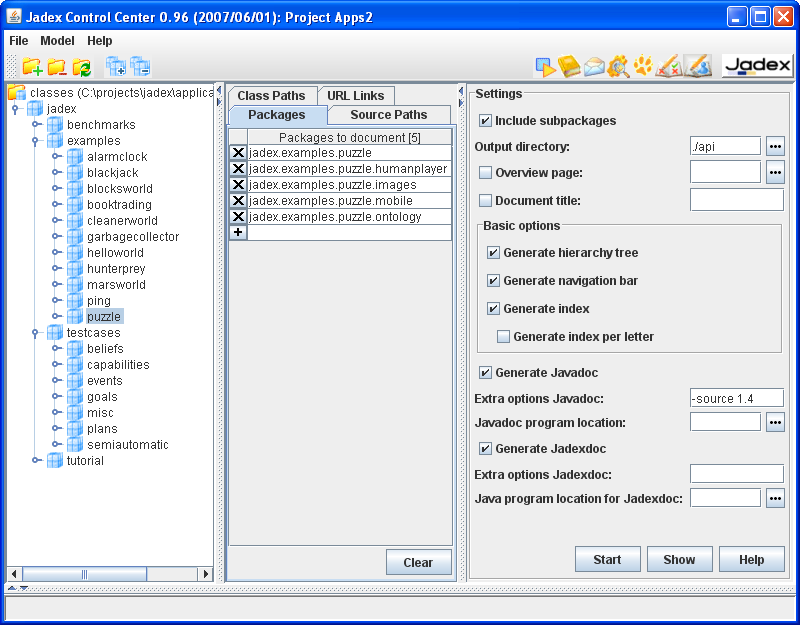Remove jadex.examples.puzzle.images with X
Screen dimensions: 800x625
pyautogui.click(x=238, y=185)
